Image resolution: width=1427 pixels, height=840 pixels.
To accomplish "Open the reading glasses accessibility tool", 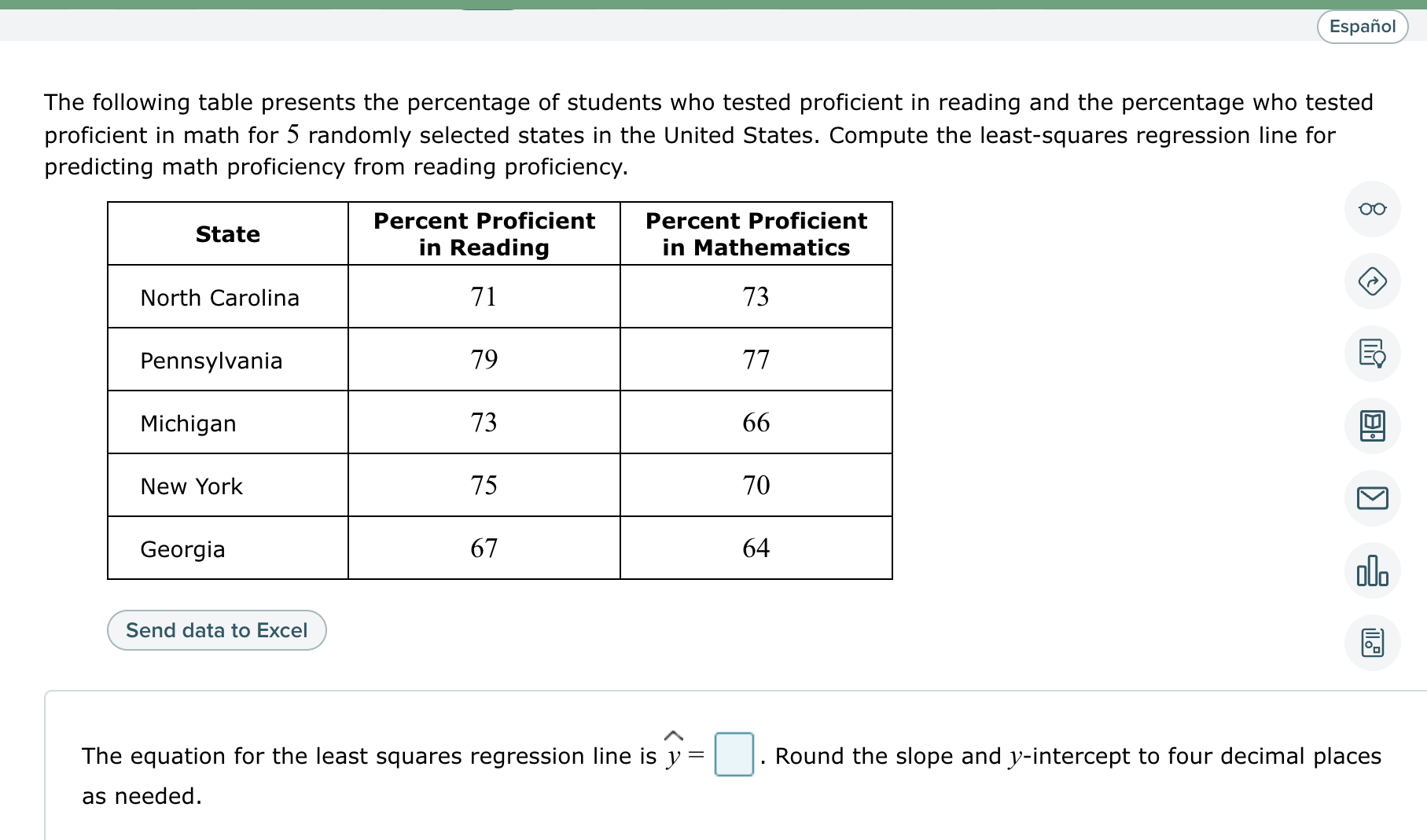I will coord(1372,209).
